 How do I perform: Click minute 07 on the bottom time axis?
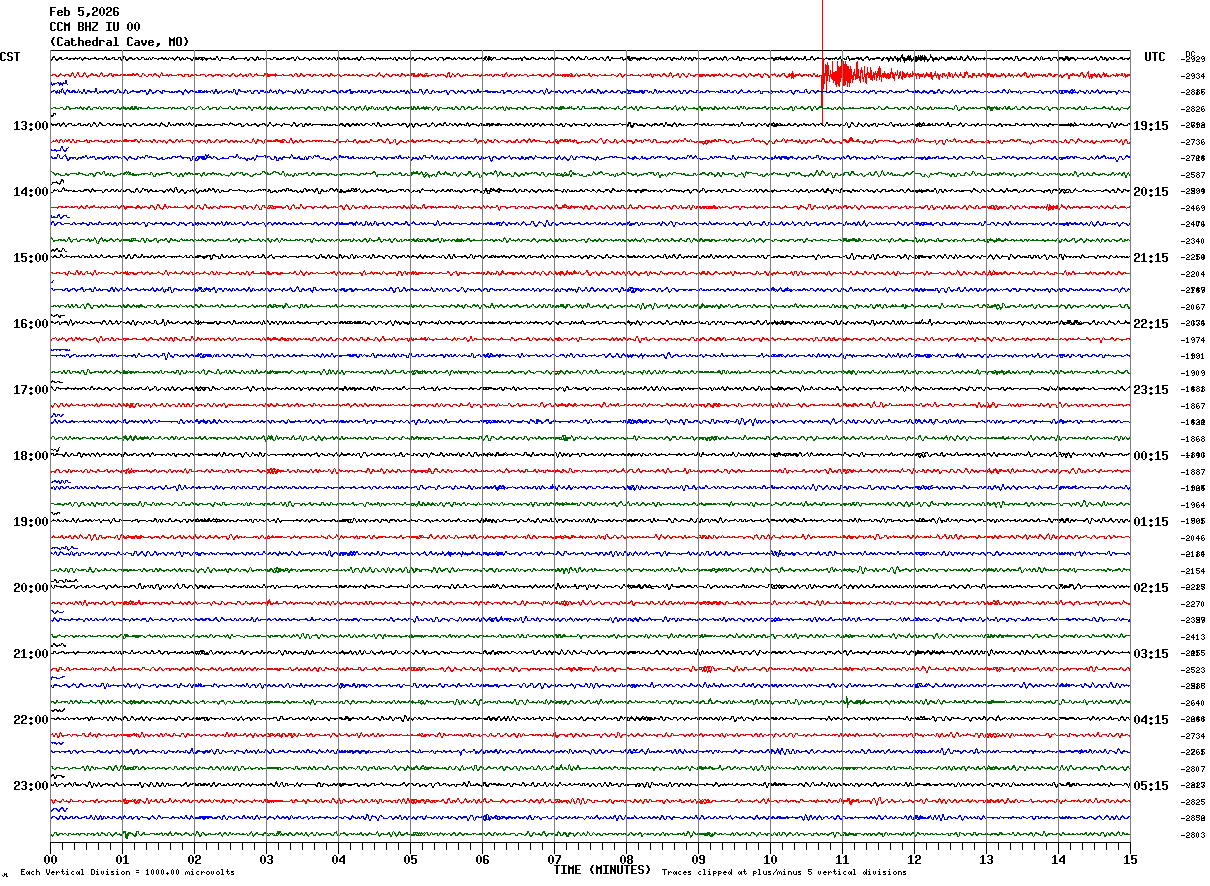pos(554,859)
